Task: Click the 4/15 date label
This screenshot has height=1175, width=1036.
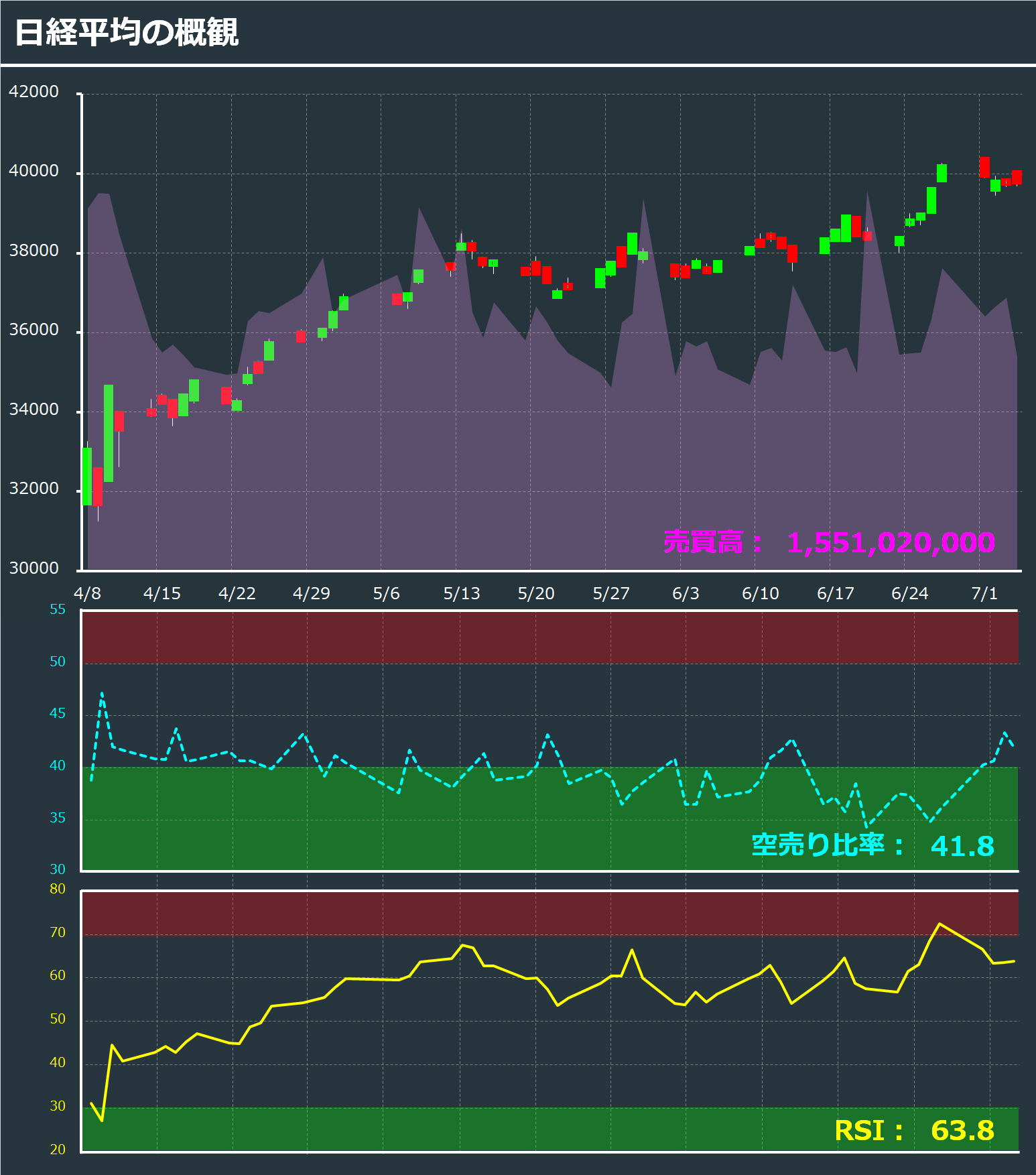Action: click(x=162, y=593)
